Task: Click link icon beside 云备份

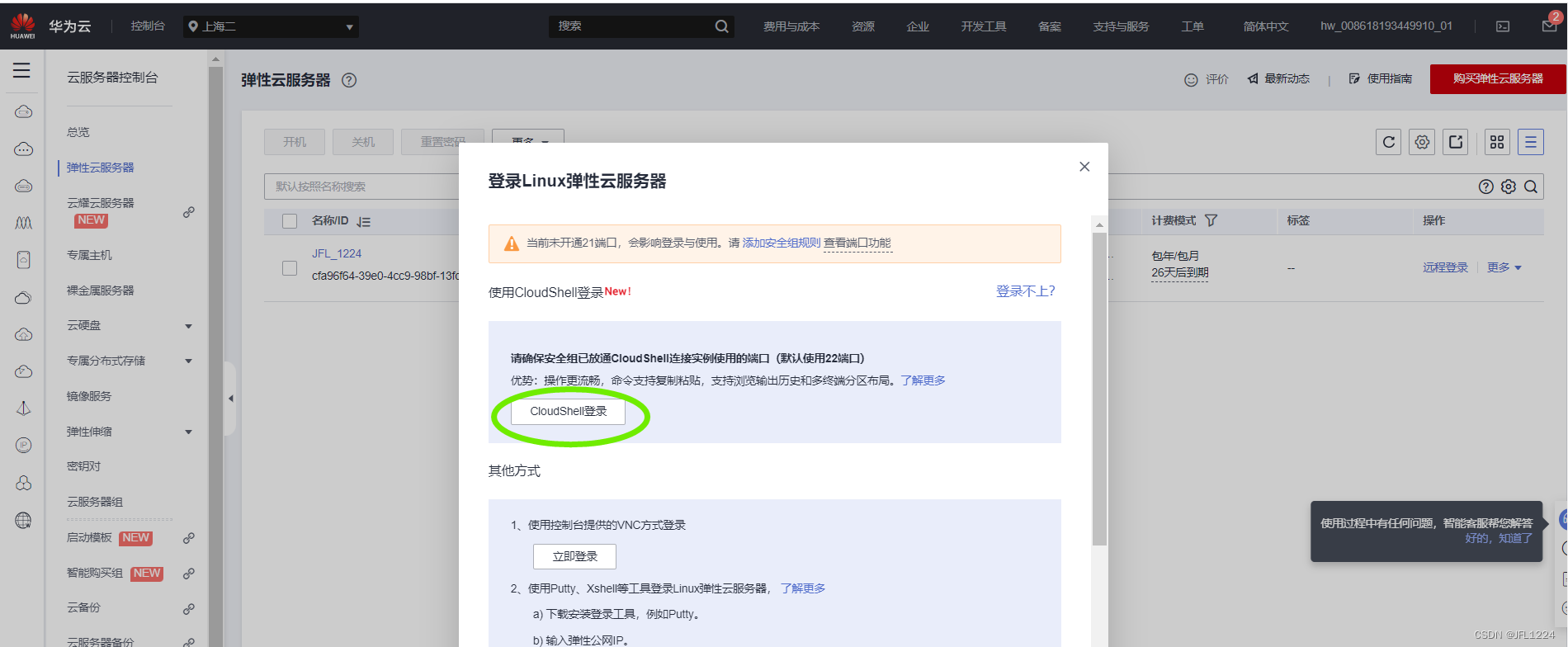Action: click(x=189, y=609)
